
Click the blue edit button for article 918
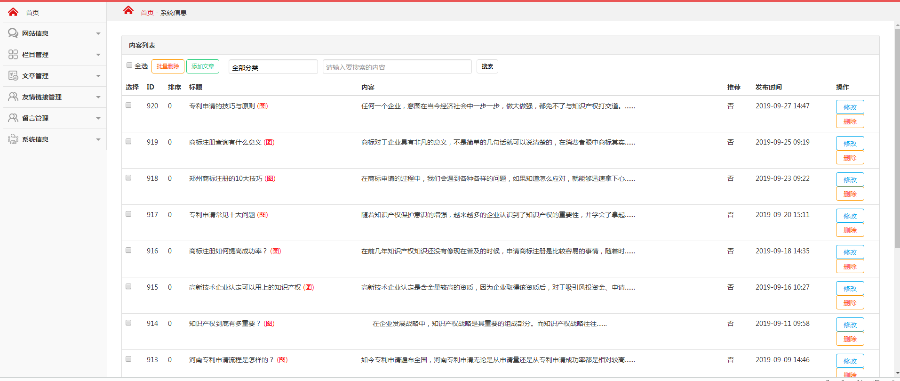tap(850, 179)
